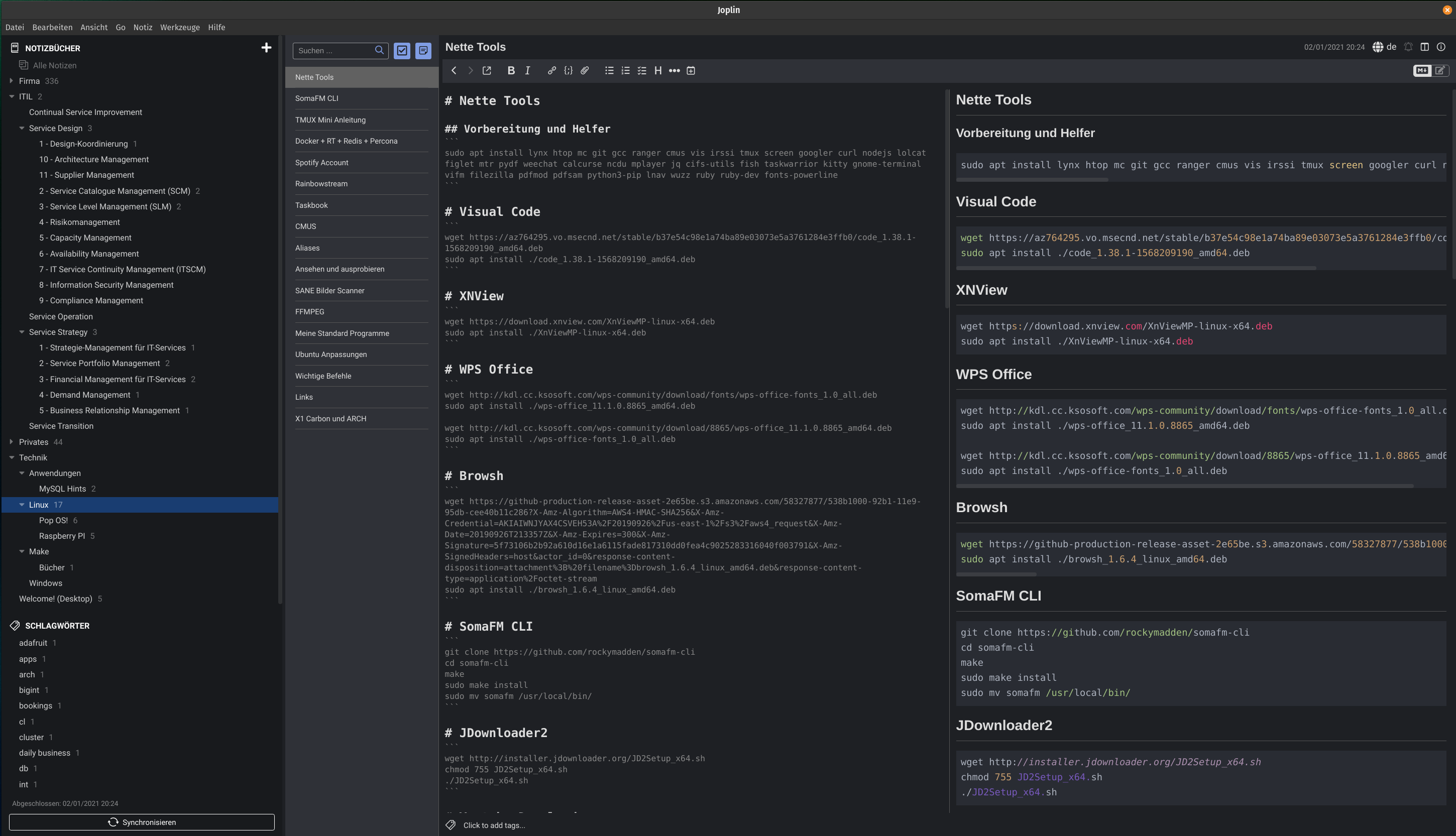This screenshot has height=836, width=1456.
Task: Insert code block with braces icon
Action: [x=568, y=71]
